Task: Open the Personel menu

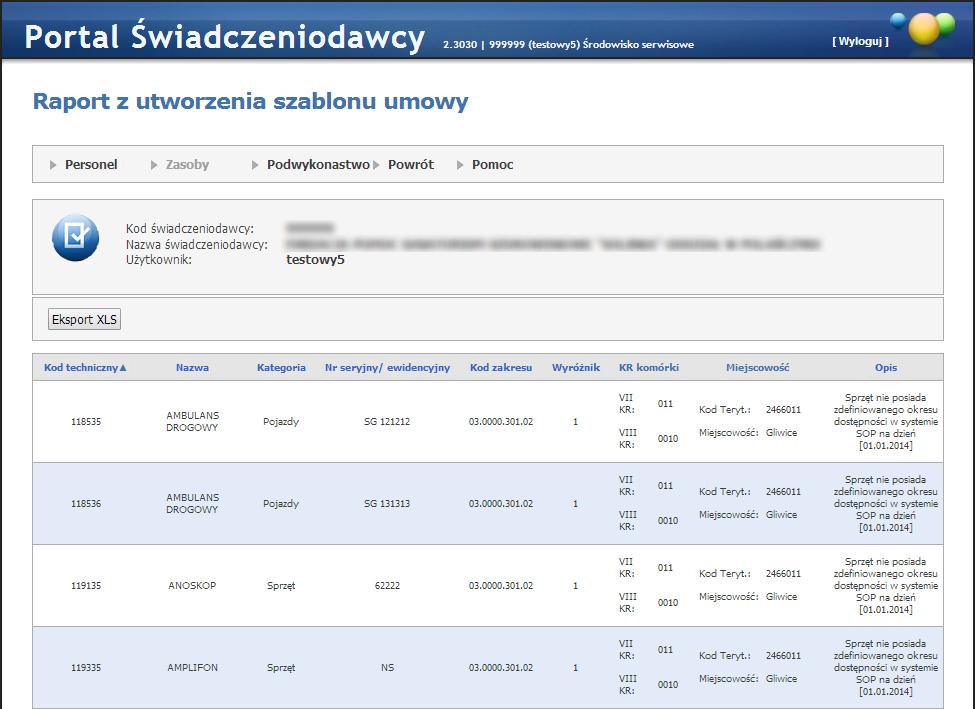Action: (x=91, y=165)
